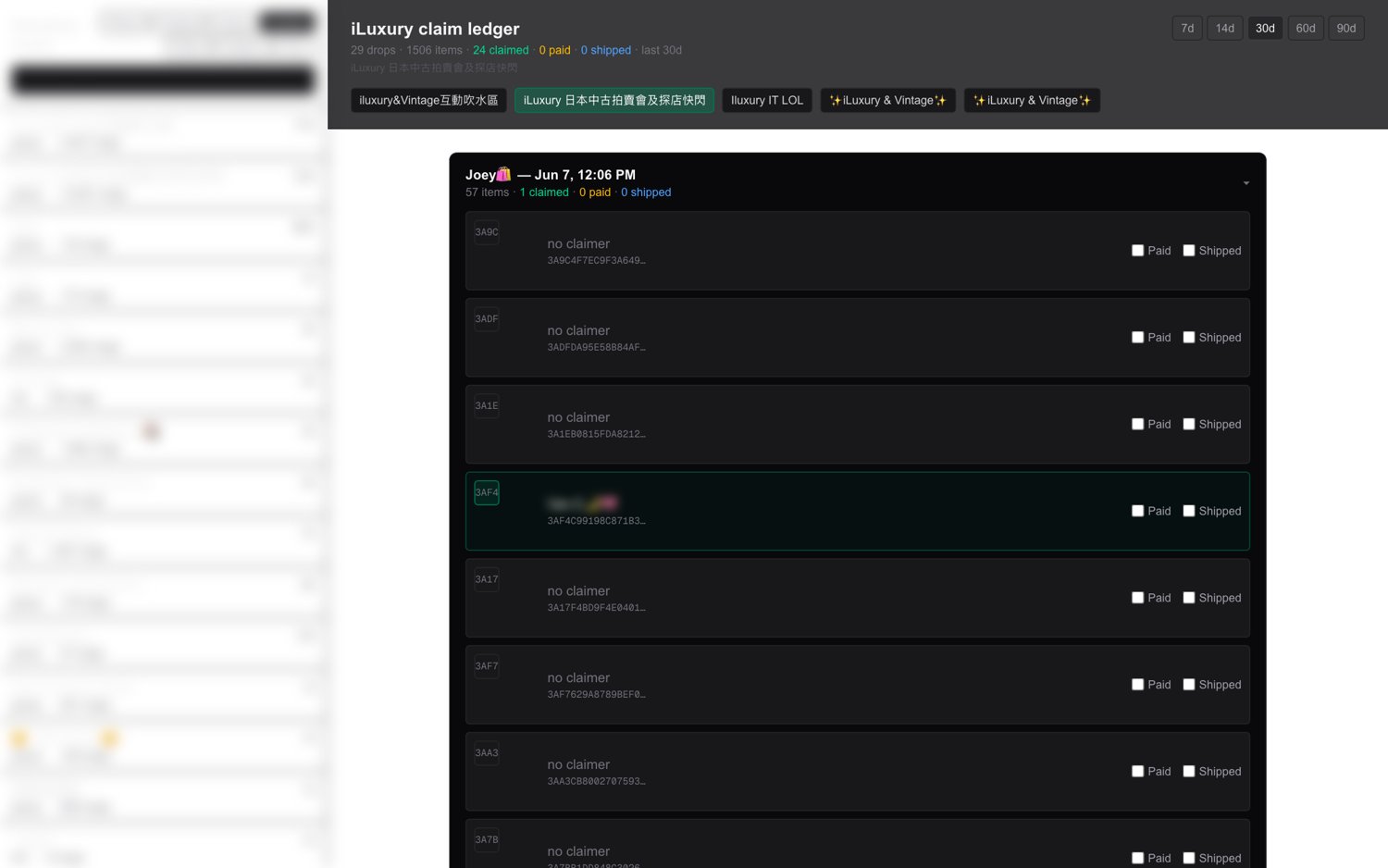Viewport: 1388px width, 868px height.
Task: Open iLuxury 日本中古拍賣會及探店快閃 group tab
Action: (614, 100)
